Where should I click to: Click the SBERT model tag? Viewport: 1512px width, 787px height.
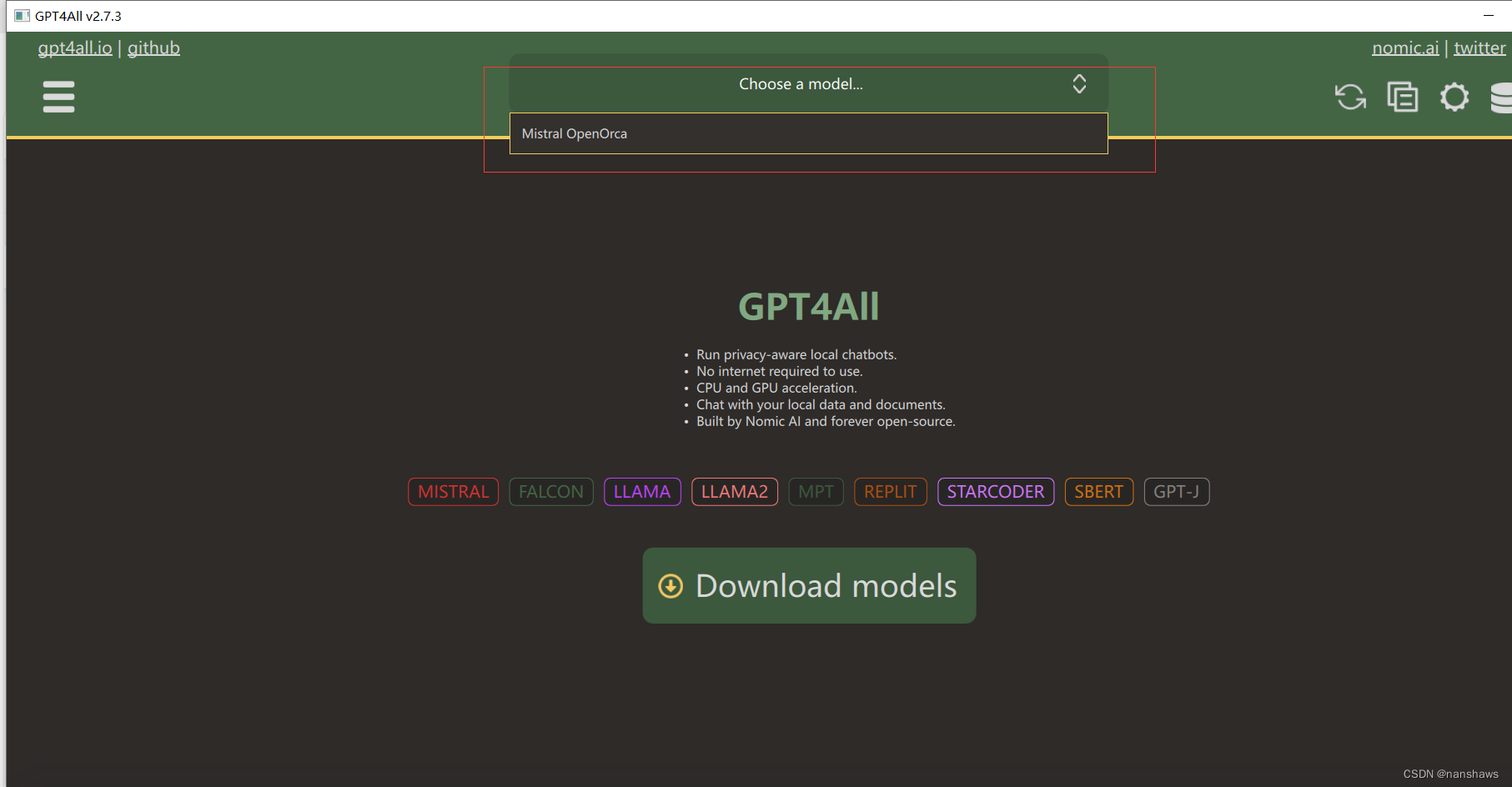tap(1099, 492)
